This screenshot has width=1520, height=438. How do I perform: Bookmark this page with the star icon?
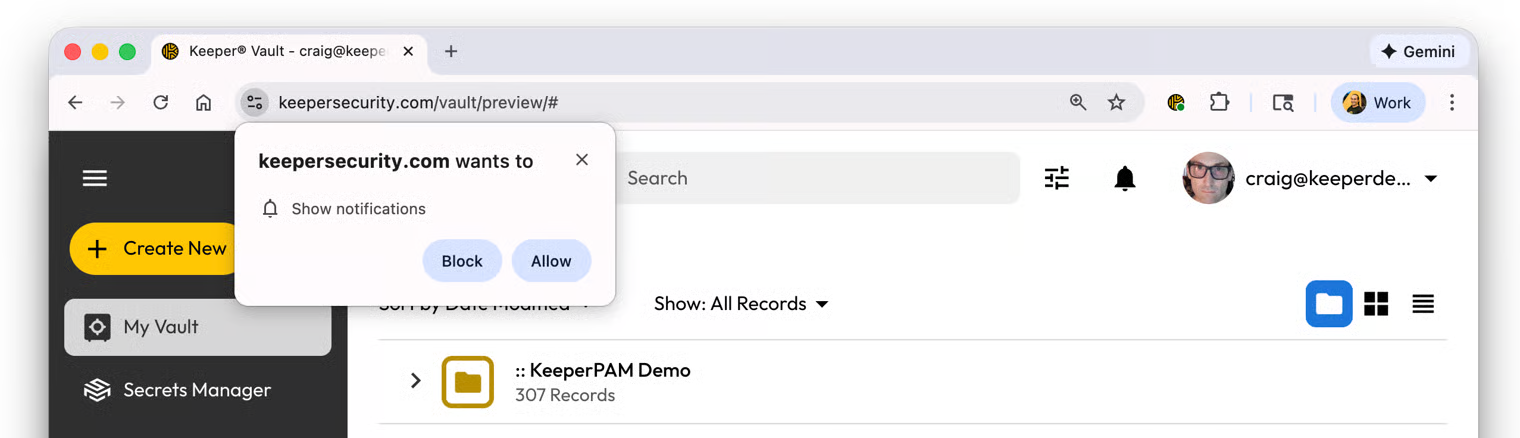tap(1117, 102)
